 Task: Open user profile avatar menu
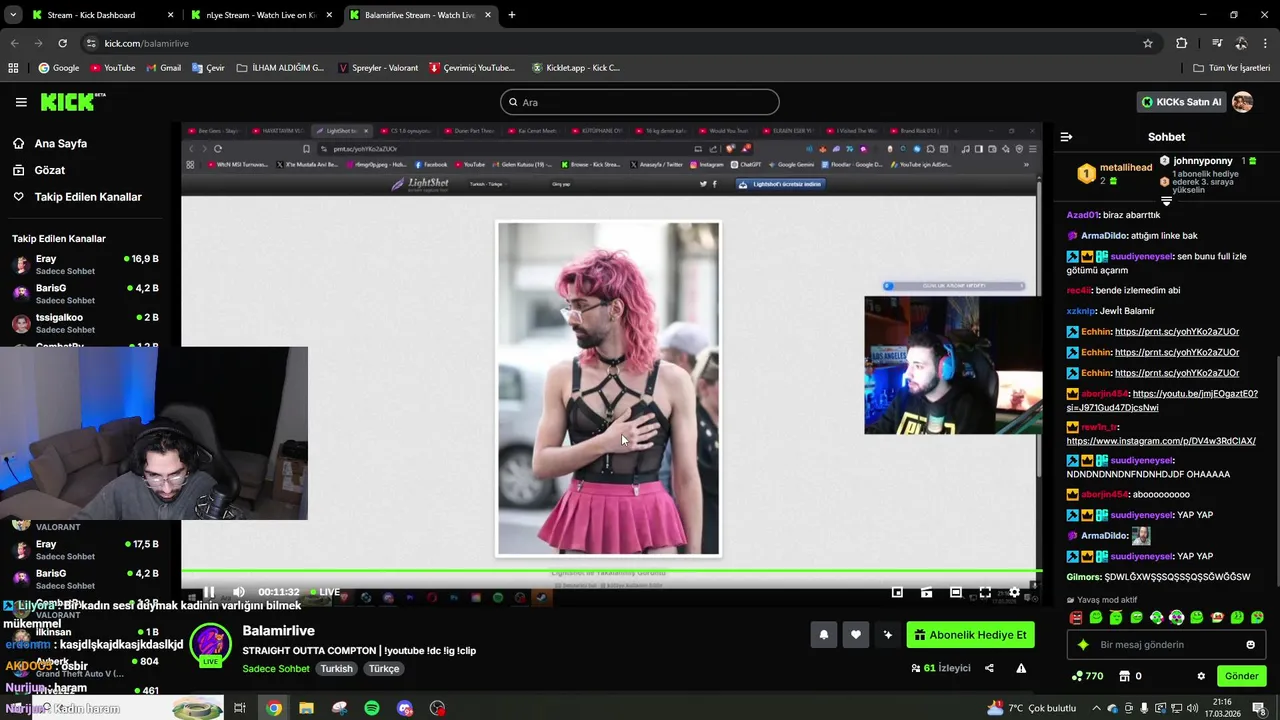pos(1242,102)
